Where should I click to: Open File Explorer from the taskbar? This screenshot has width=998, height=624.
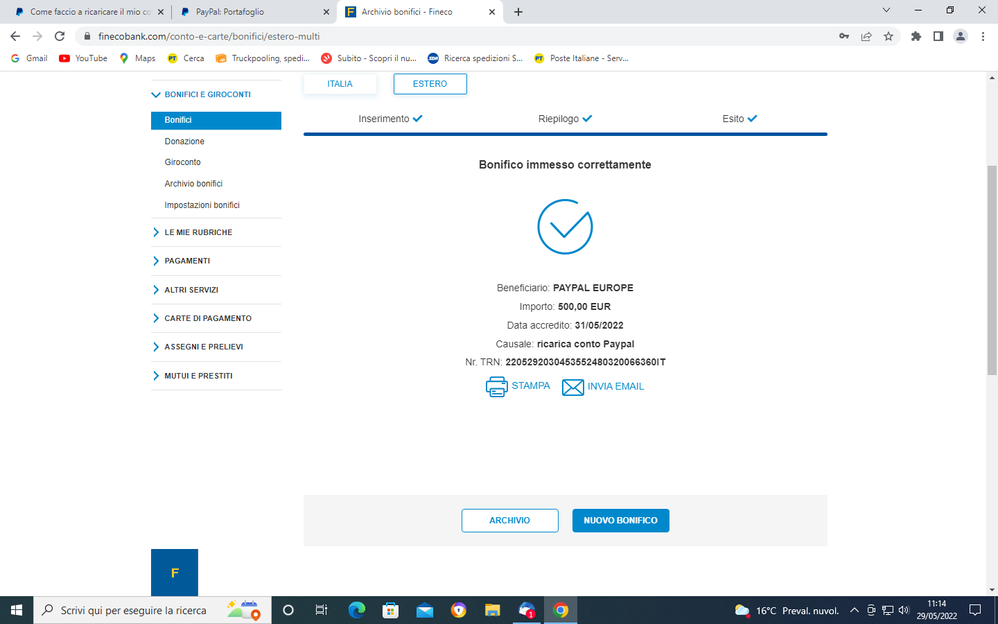[x=493, y=610]
